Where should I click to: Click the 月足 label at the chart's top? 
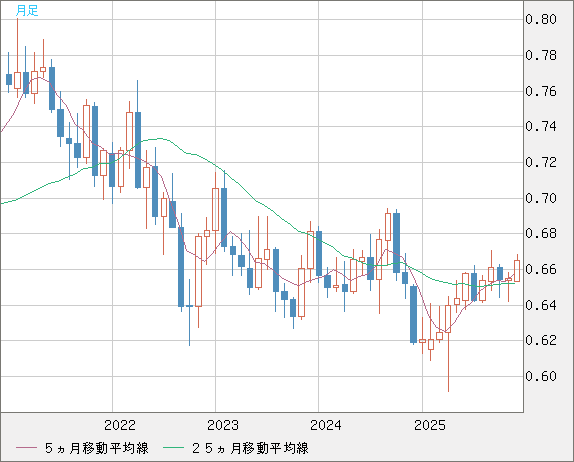[27, 11]
